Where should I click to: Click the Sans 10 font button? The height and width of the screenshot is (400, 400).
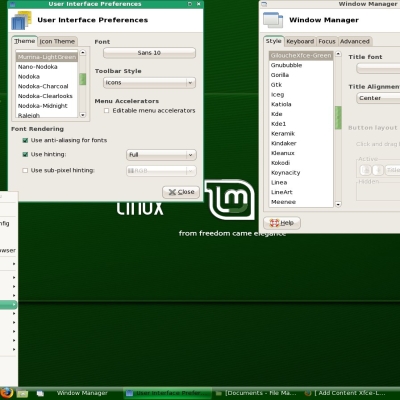[149, 53]
